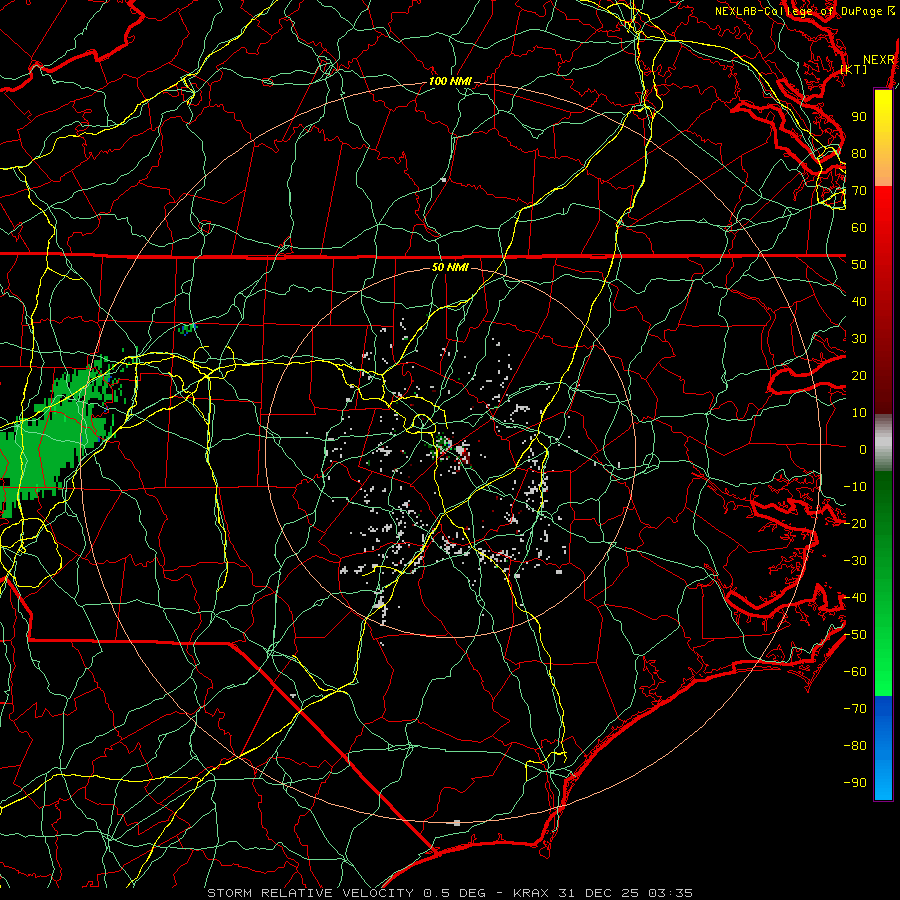Click the -90 scale value
900x900 pixels.
855,783
